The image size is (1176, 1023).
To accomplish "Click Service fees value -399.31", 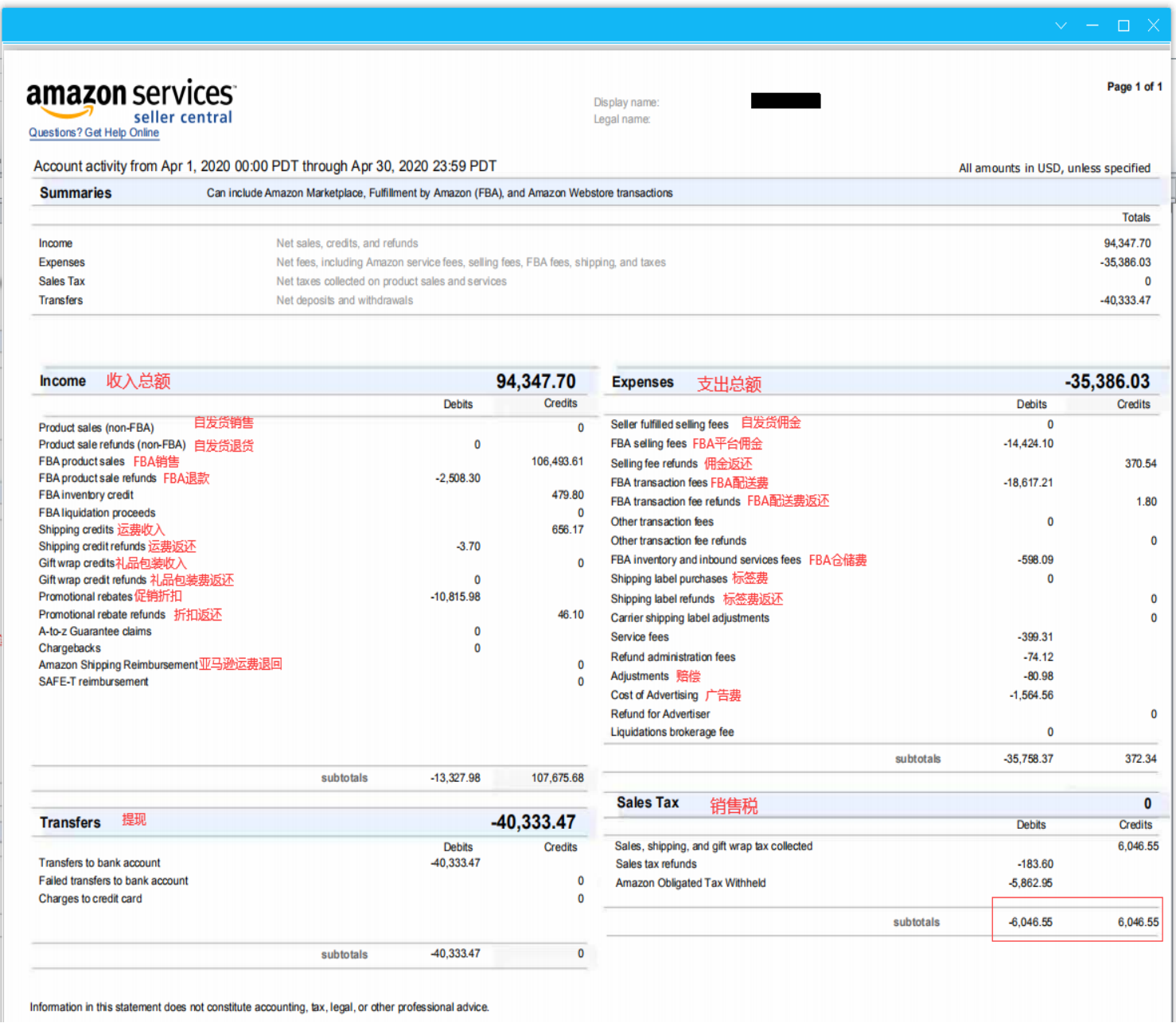I will tap(1035, 637).
